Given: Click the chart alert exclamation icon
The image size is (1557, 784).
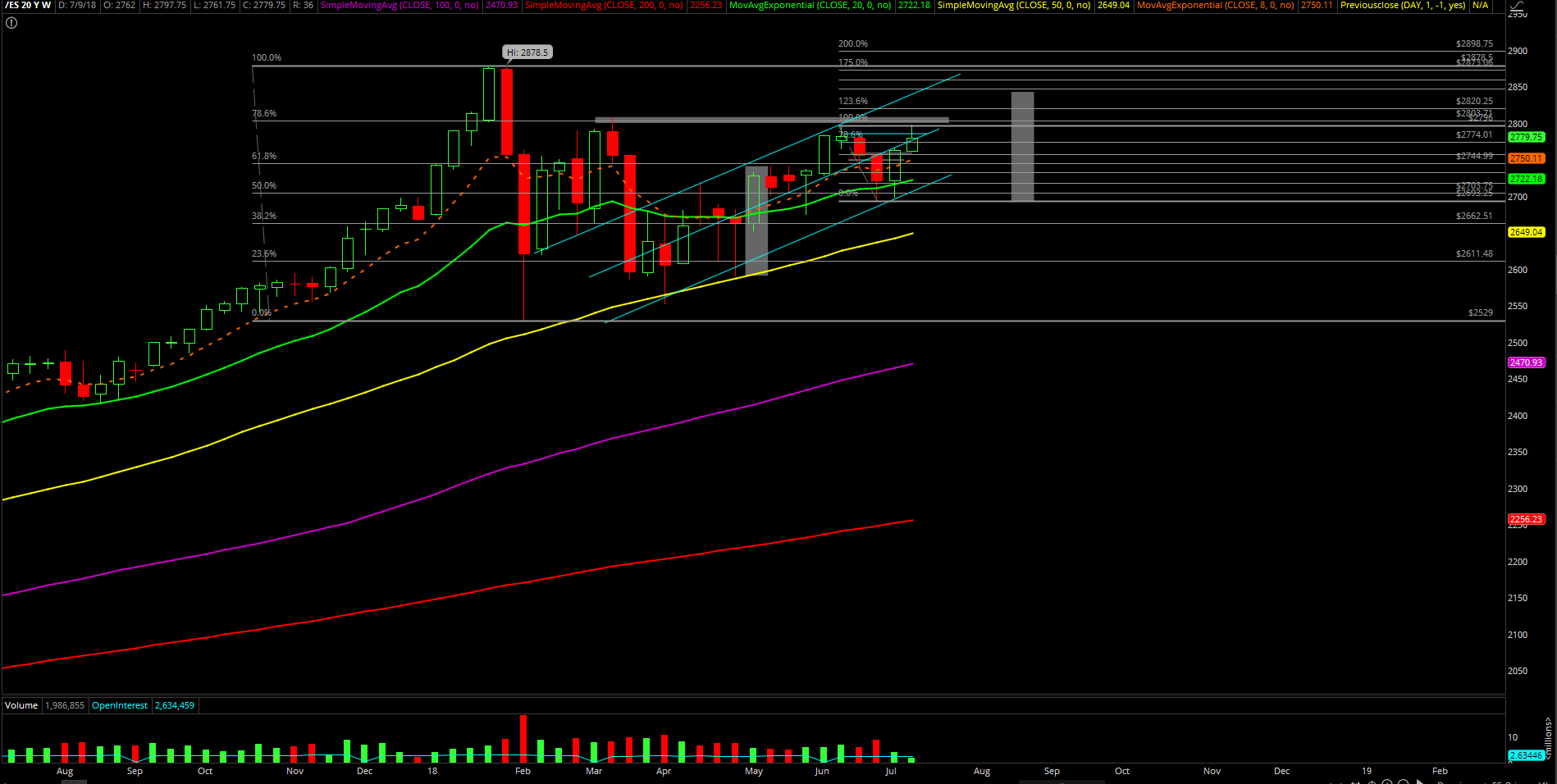Looking at the screenshot, I should click(x=11, y=23).
